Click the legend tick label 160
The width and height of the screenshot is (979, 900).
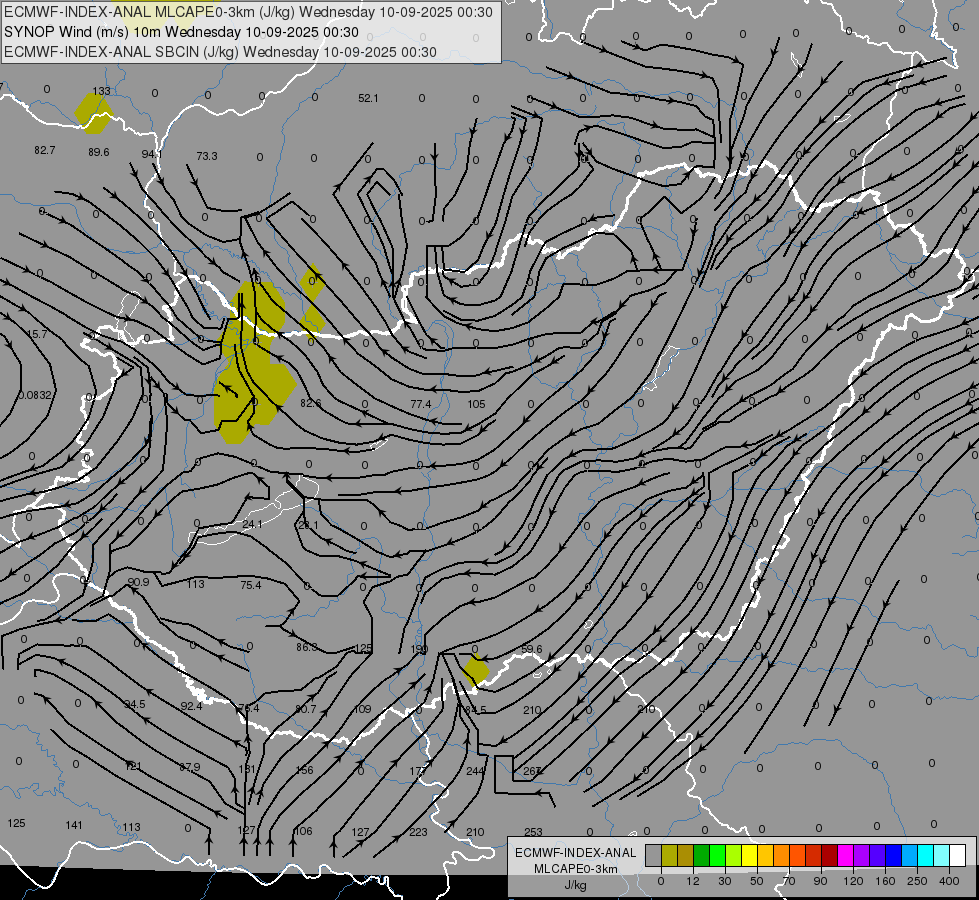click(885, 881)
